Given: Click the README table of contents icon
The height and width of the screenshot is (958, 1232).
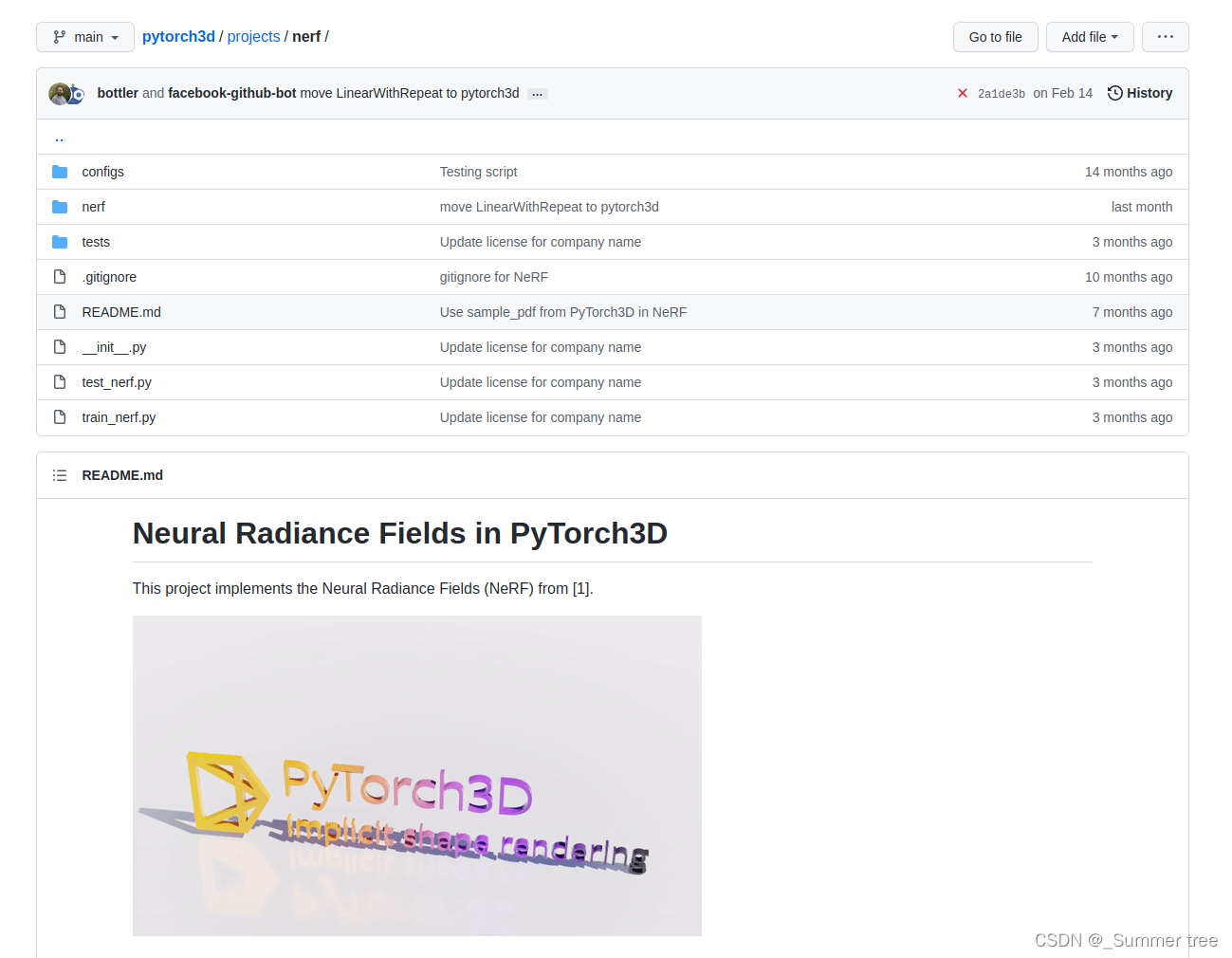Looking at the screenshot, I should pos(60,475).
